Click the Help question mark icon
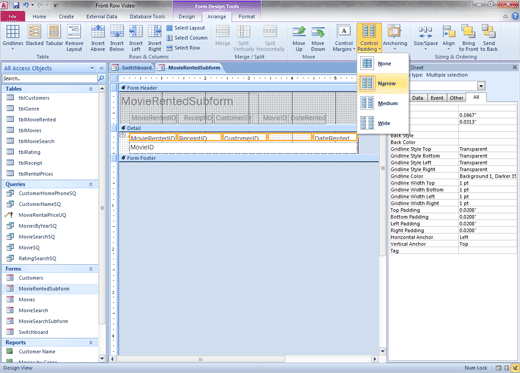 (515, 16)
